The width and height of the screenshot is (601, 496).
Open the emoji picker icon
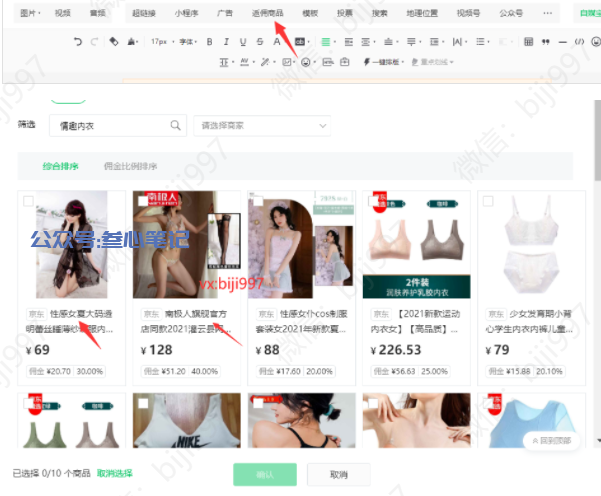(x=305, y=62)
